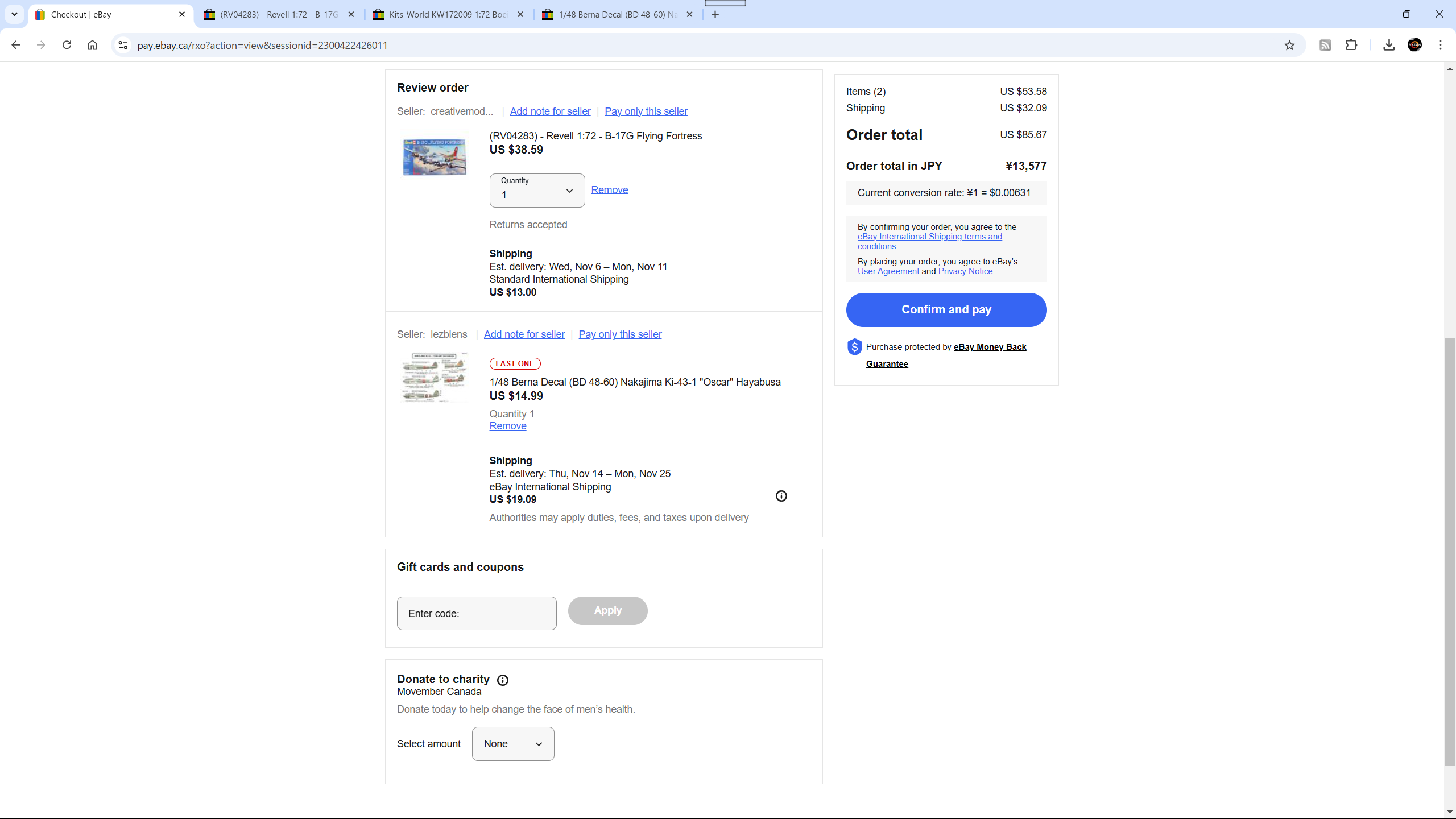Click the Order total US $85.67 amount
The image size is (1456, 819).
click(x=1023, y=135)
